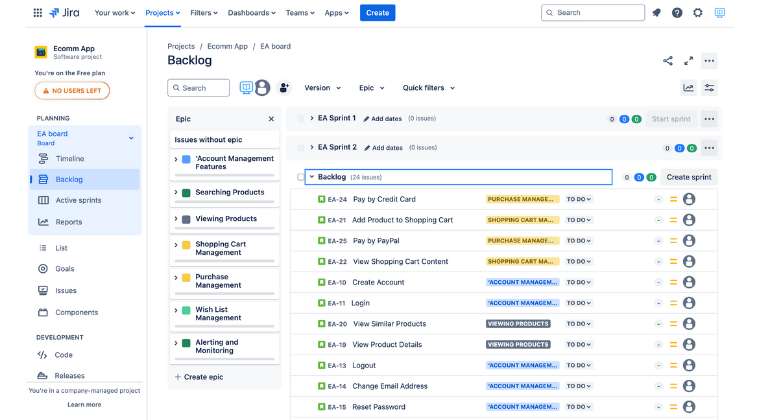Close the Epic panel
The width and height of the screenshot is (760, 420).
tap(271, 119)
